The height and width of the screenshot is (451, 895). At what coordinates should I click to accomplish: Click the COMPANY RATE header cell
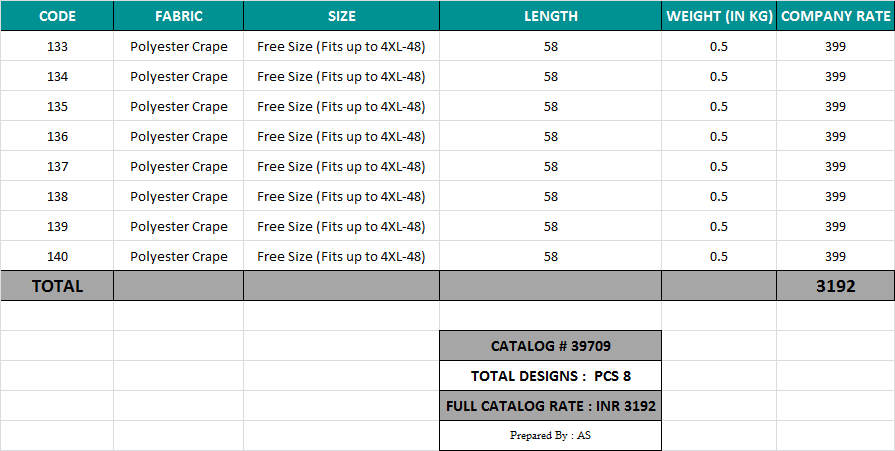[835, 16]
